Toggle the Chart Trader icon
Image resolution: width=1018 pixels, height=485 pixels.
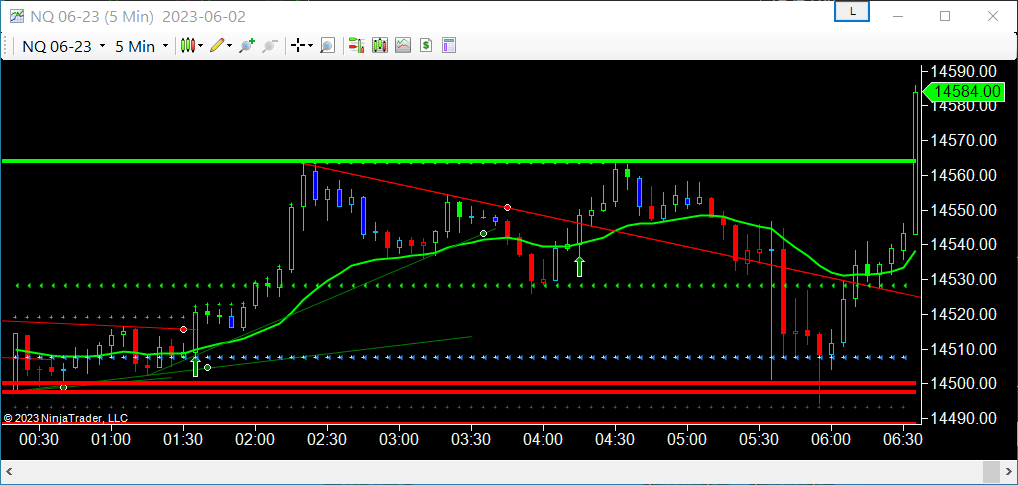356,45
